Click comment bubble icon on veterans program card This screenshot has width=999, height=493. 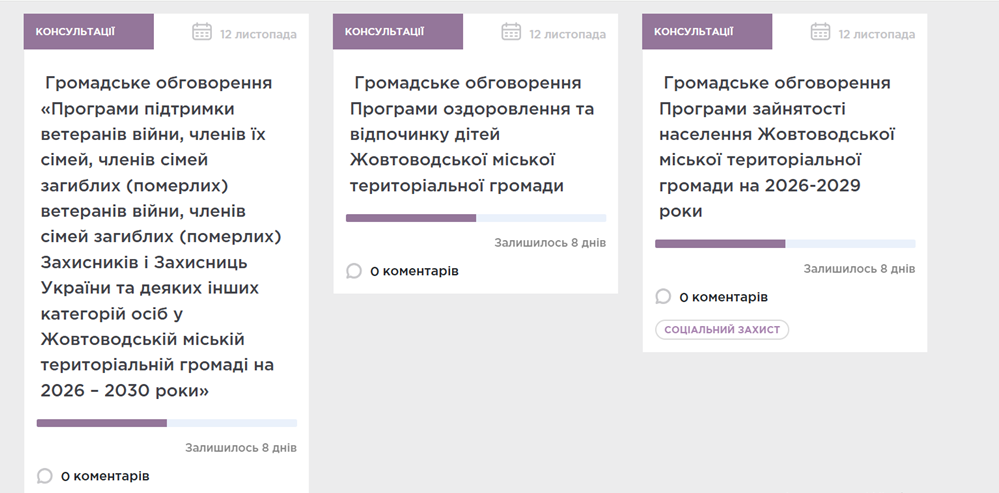click(45, 476)
